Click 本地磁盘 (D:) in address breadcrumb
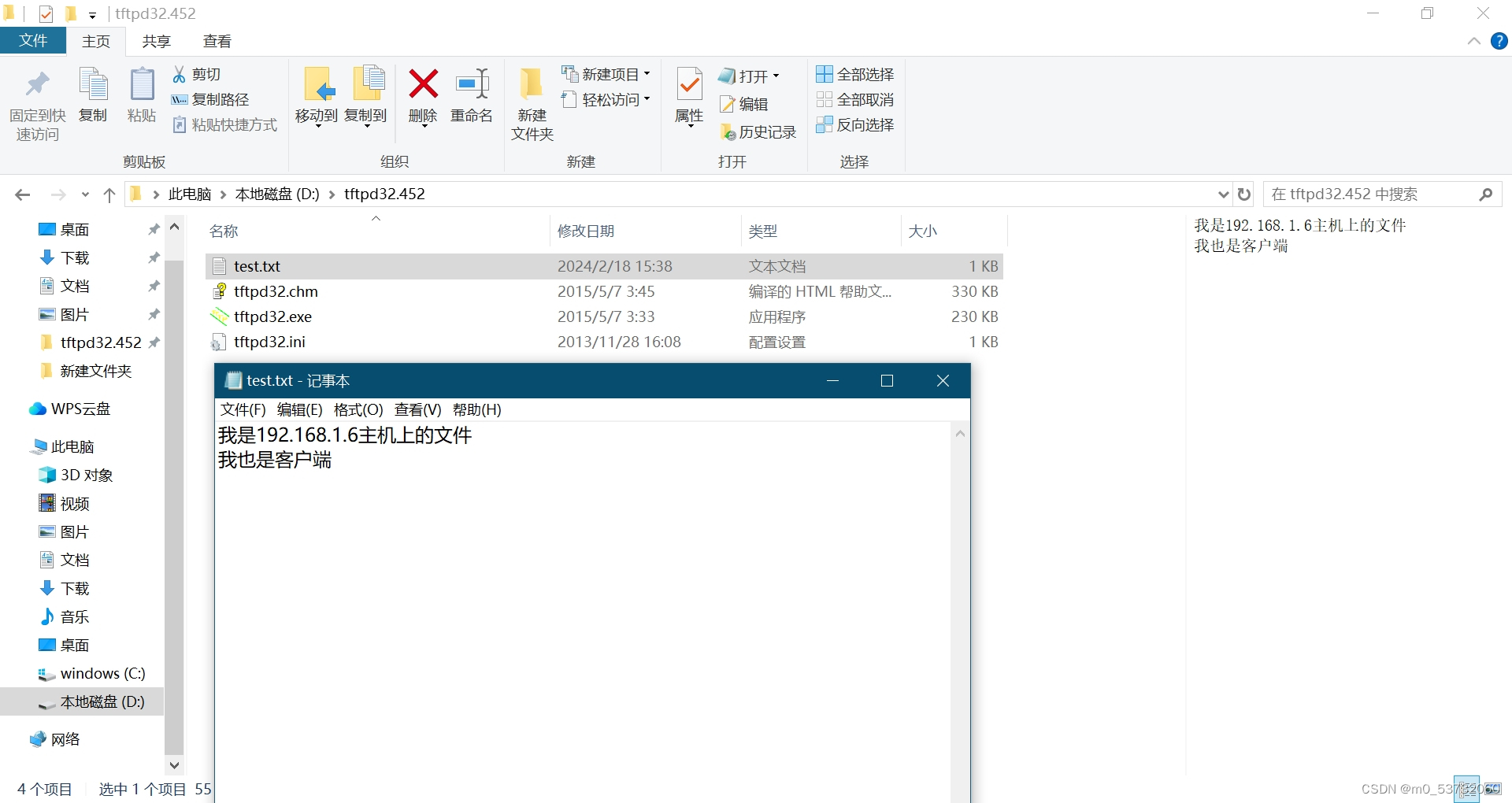1512x803 pixels. 277,194
